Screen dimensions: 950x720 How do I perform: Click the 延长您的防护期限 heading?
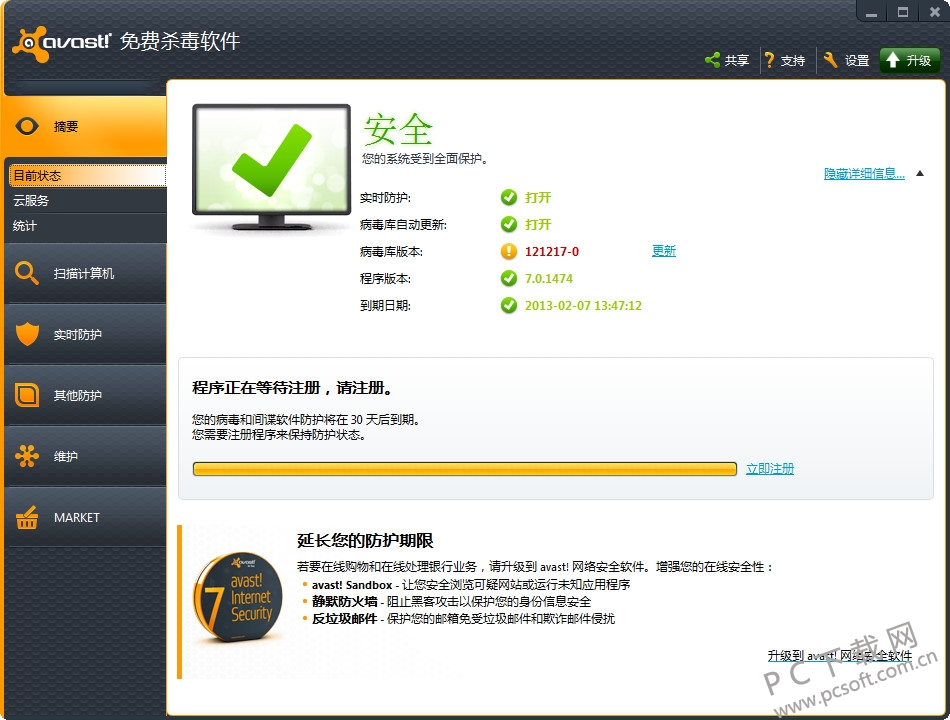click(x=365, y=541)
